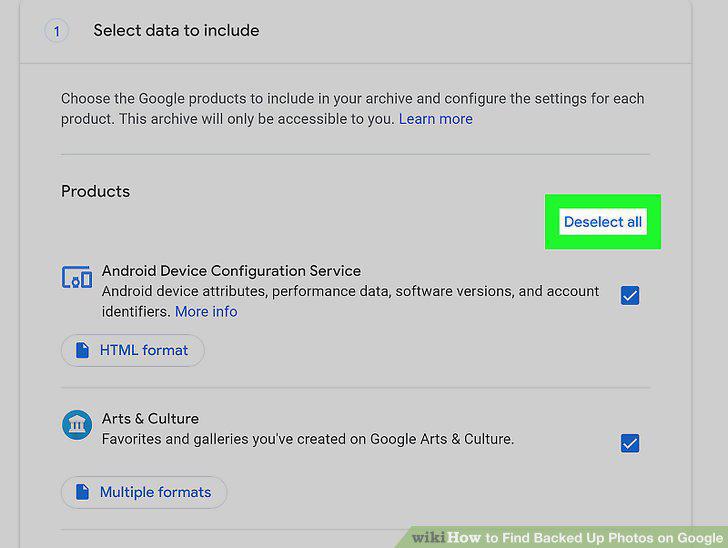Open More info for Android Device Configuration
This screenshot has height=548, width=728.
206,312
